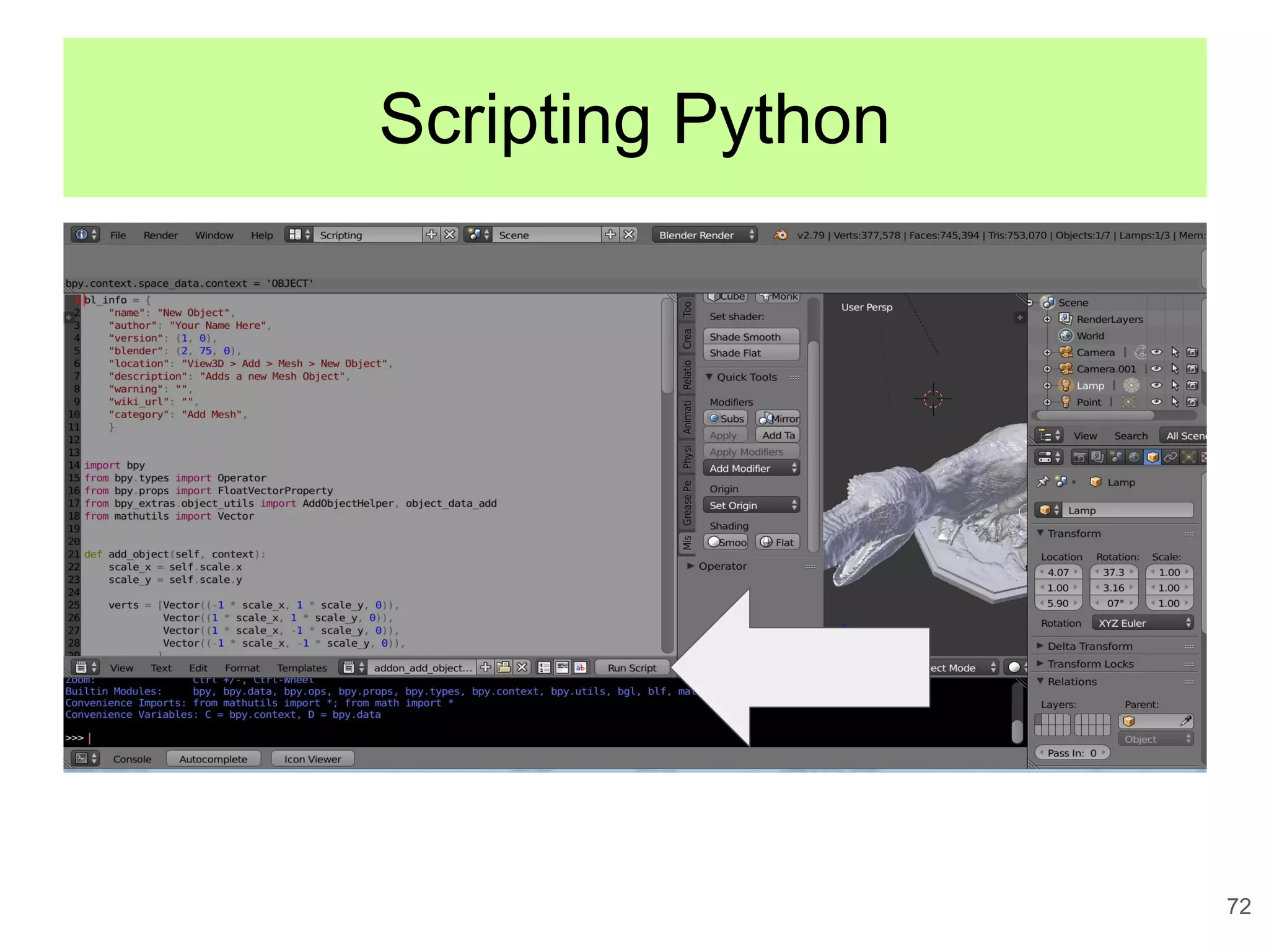Open the Scripting screen layout chooser icon
Image resolution: width=1269 pixels, height=952 pixels.
[299, 235]
